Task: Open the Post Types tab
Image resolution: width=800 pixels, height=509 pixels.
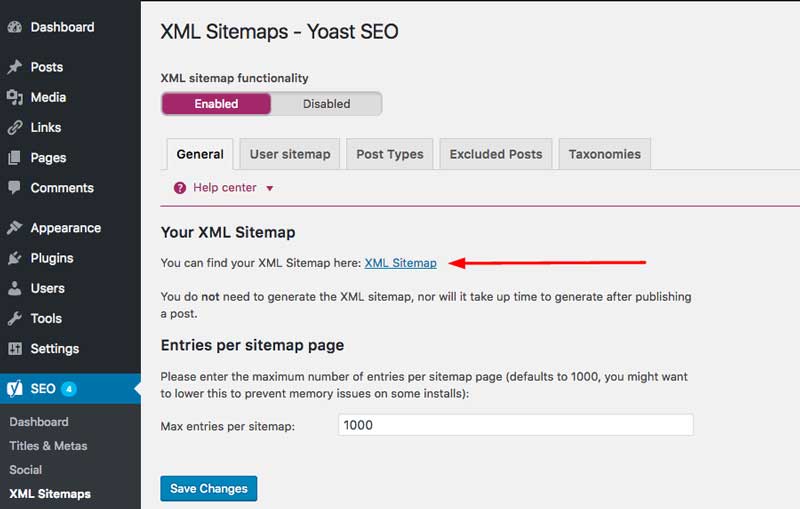Action: pos(390,154)
